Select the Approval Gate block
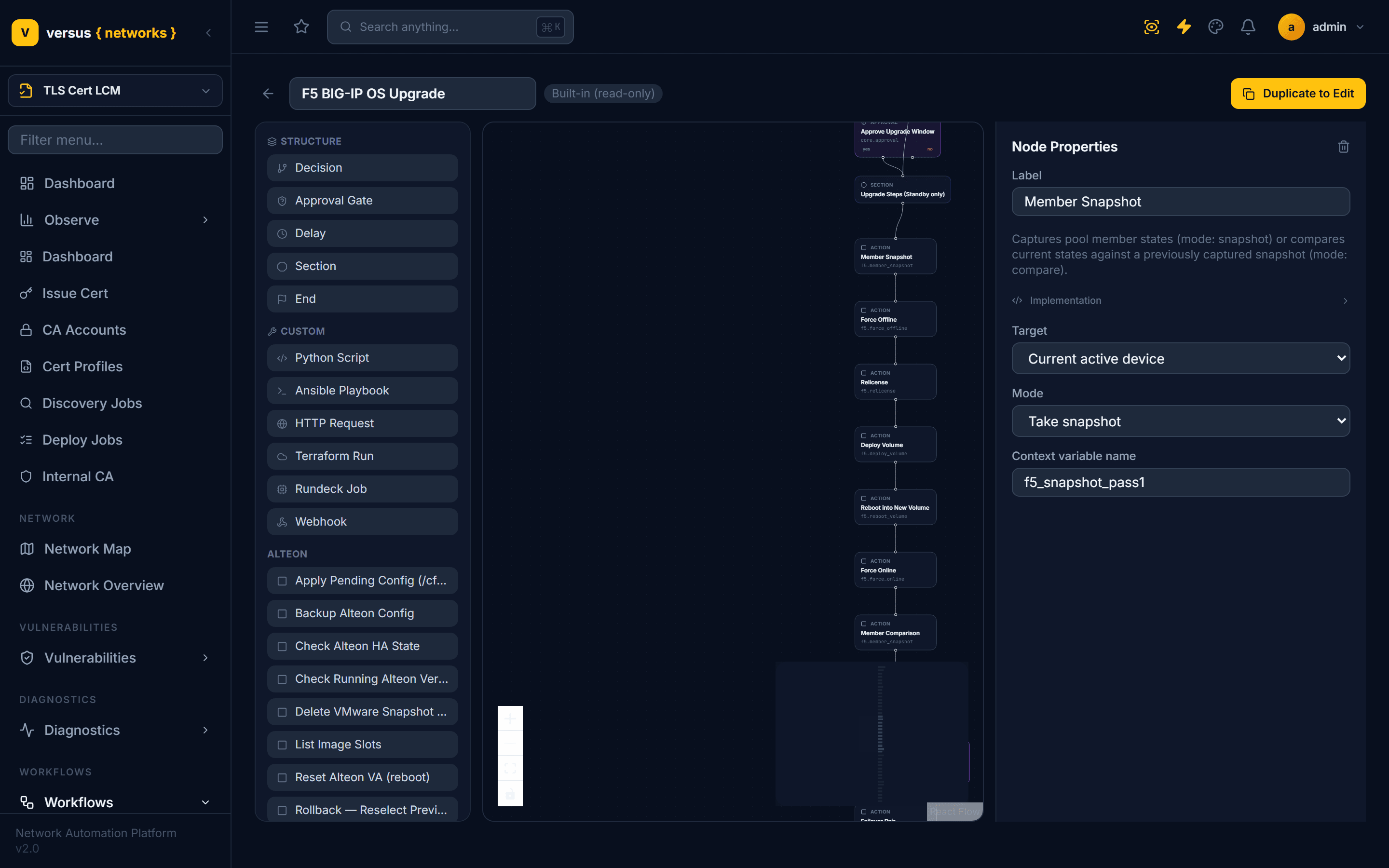The image size is (1389, 868). pos(362,200)
